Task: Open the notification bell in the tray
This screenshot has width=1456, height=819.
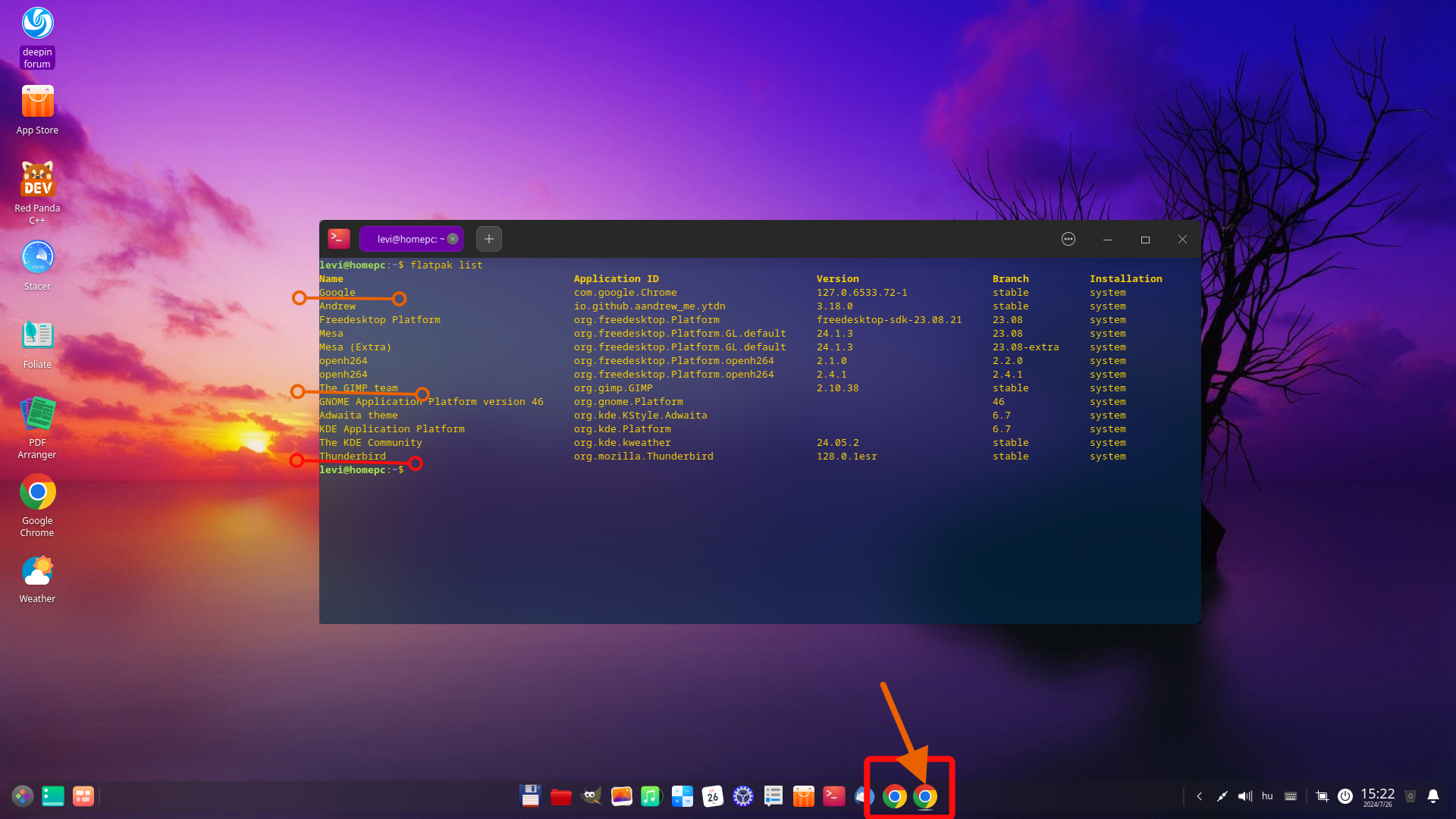Action: click(x=1433, y=796)
